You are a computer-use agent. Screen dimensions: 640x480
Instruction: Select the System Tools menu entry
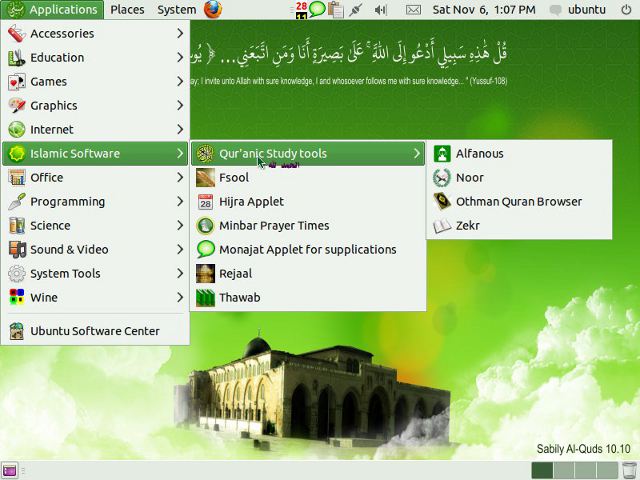[95, 273]
